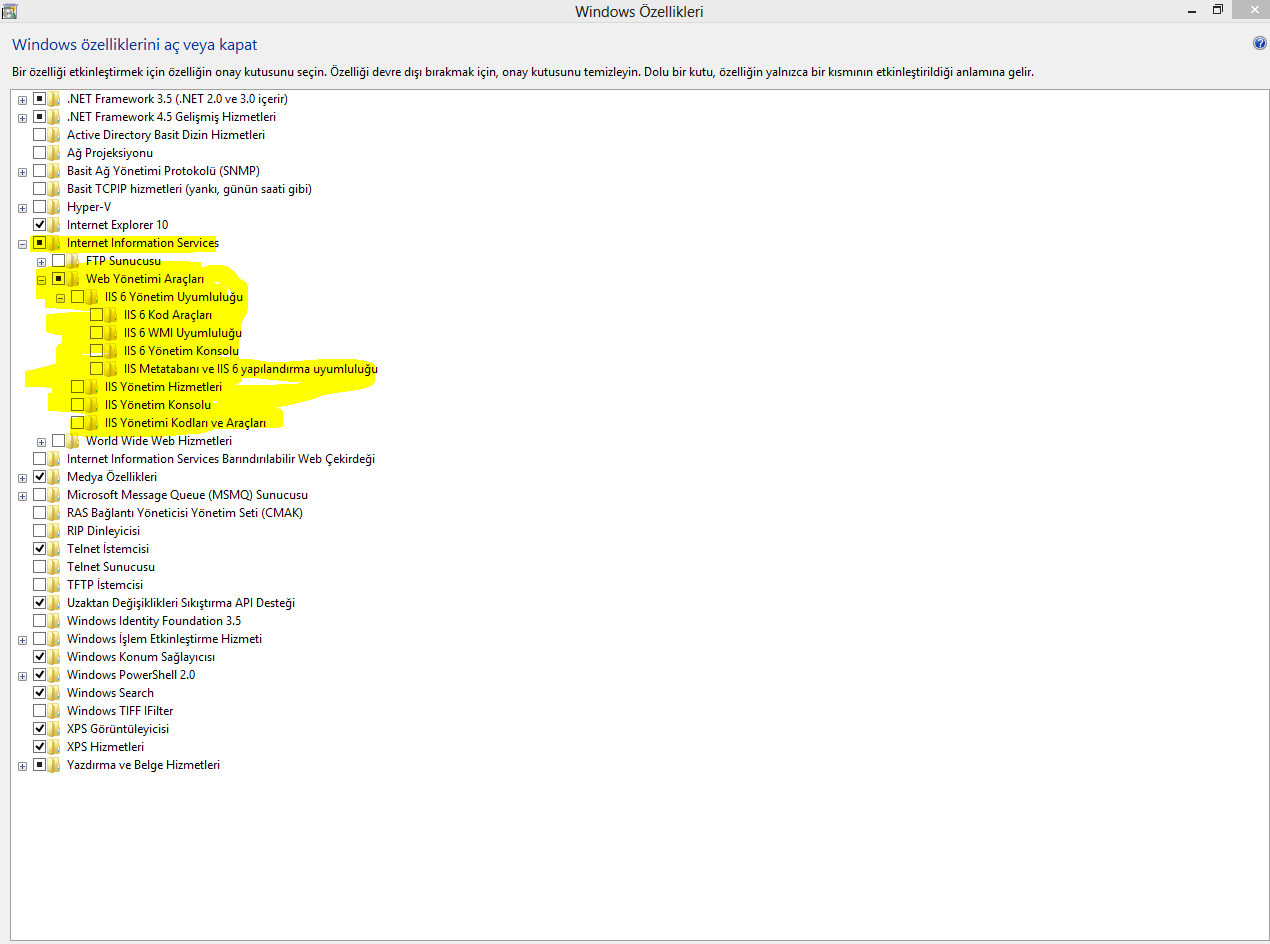Select 'Windows Konum Sağlayıcısı' row
1270x944 pixels.
(141, 657)
